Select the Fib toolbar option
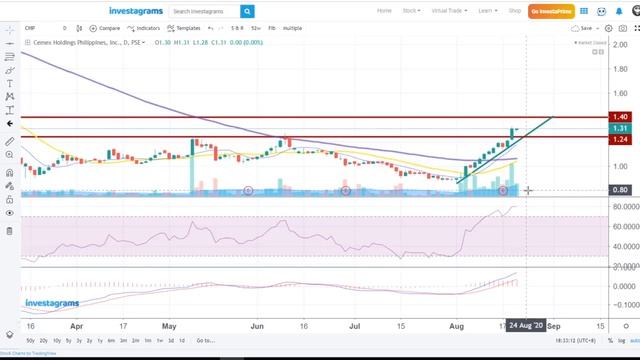This screenshot has height=360, width=640. click(x=272, y=28)
